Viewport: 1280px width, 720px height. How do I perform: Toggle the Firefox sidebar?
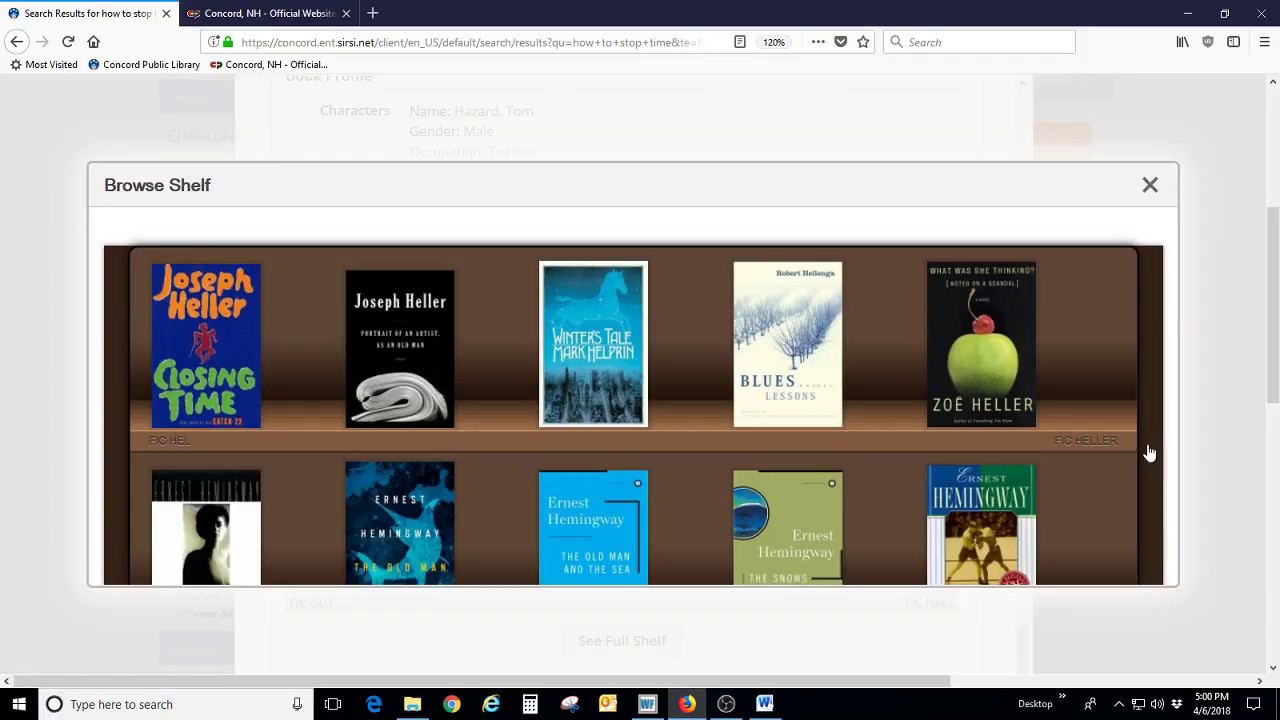click(1233, 42)
